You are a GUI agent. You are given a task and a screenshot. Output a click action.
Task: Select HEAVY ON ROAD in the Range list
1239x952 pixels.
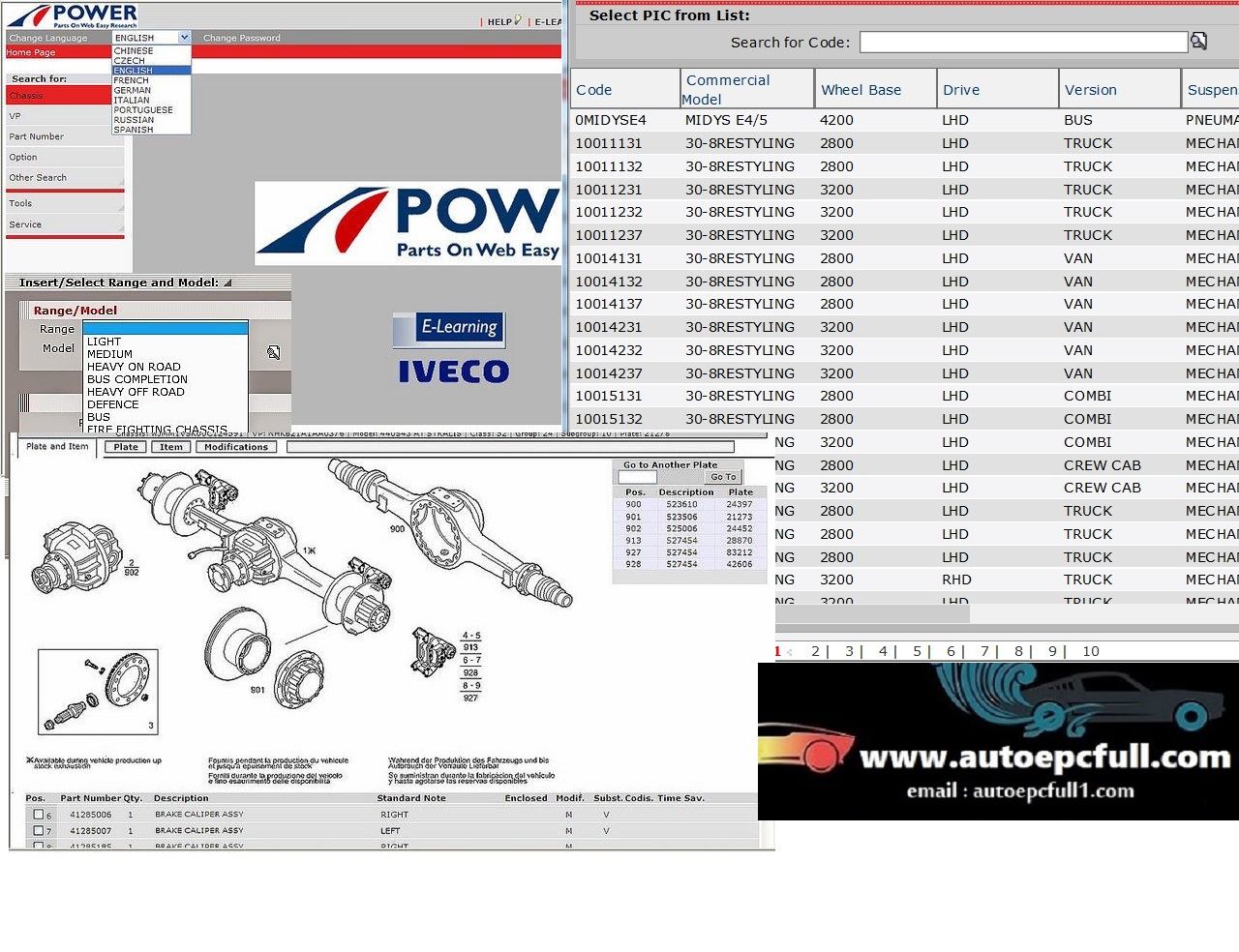point(134,367)
